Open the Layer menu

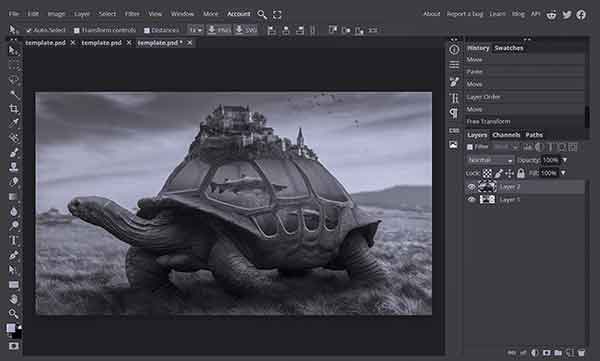click(82, 14)
